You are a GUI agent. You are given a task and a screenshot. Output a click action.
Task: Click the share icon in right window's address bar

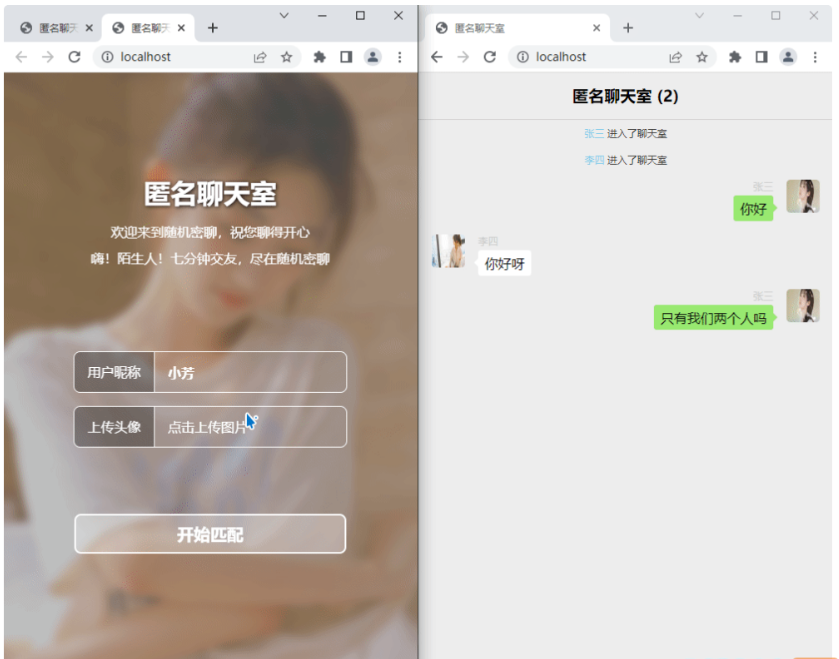click(676, 57)
